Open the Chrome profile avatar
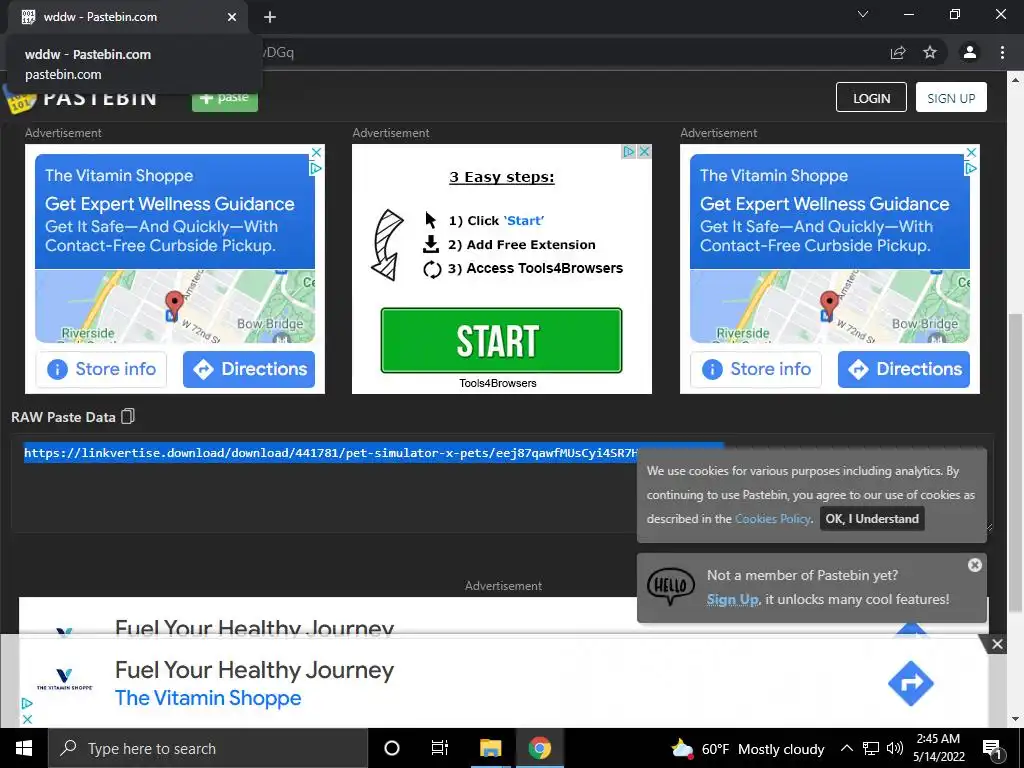Image resolution: width=1024 pixels, height=768 pixels. point(970,52)
